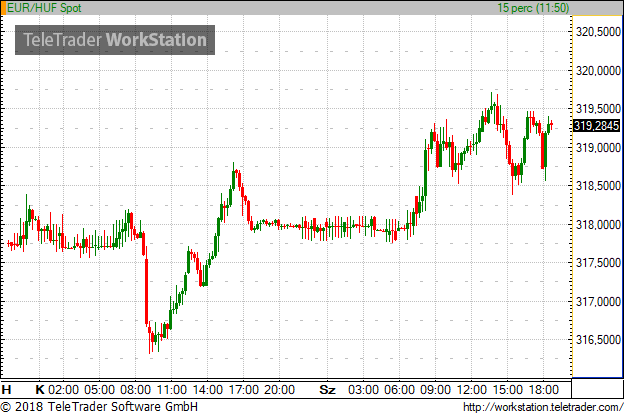
Task: Click the 316,5000 price axis label
Action: (599, 340)
